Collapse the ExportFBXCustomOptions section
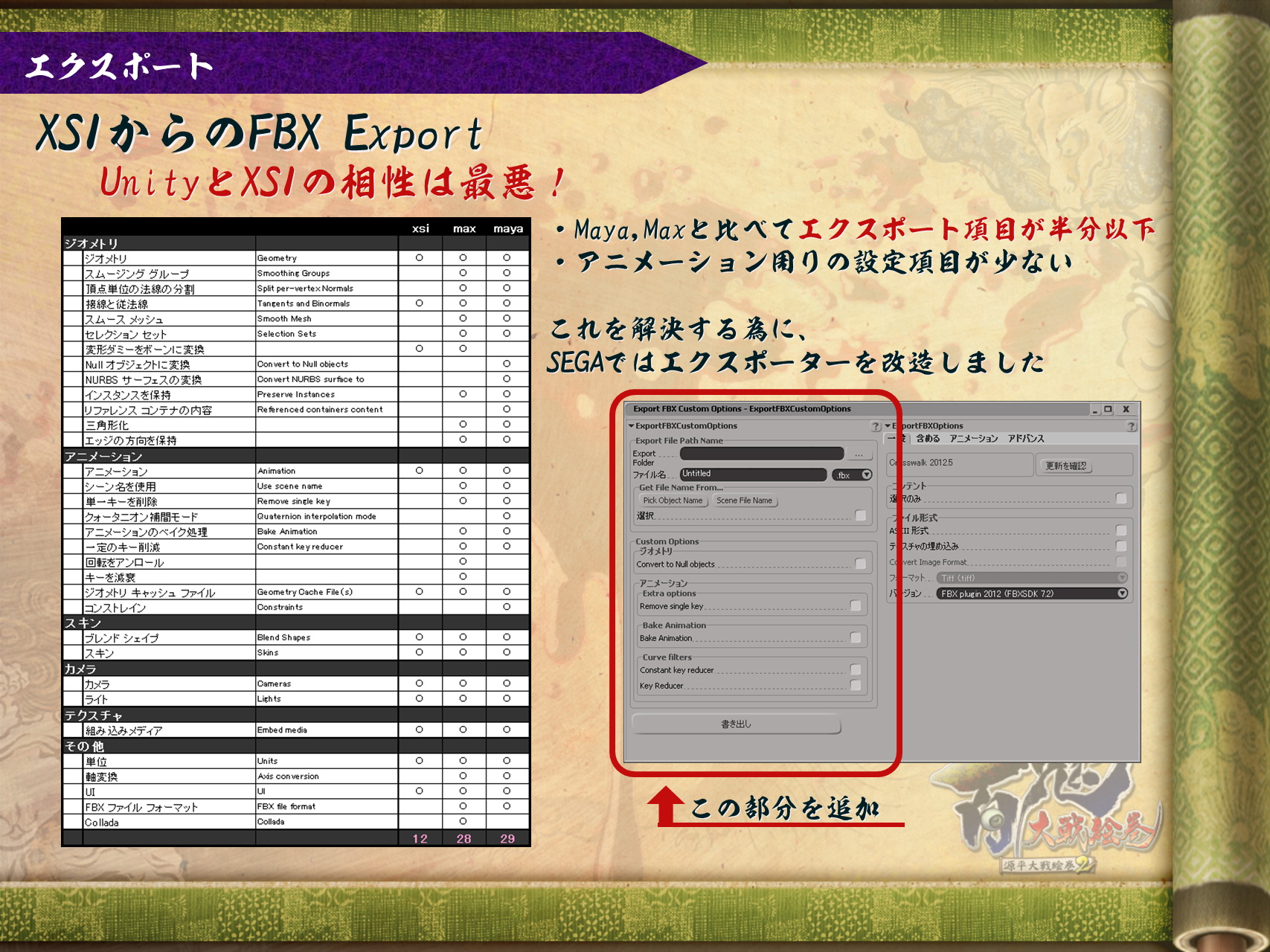Viewport: 1270px width, 952px height. [631, 426]
